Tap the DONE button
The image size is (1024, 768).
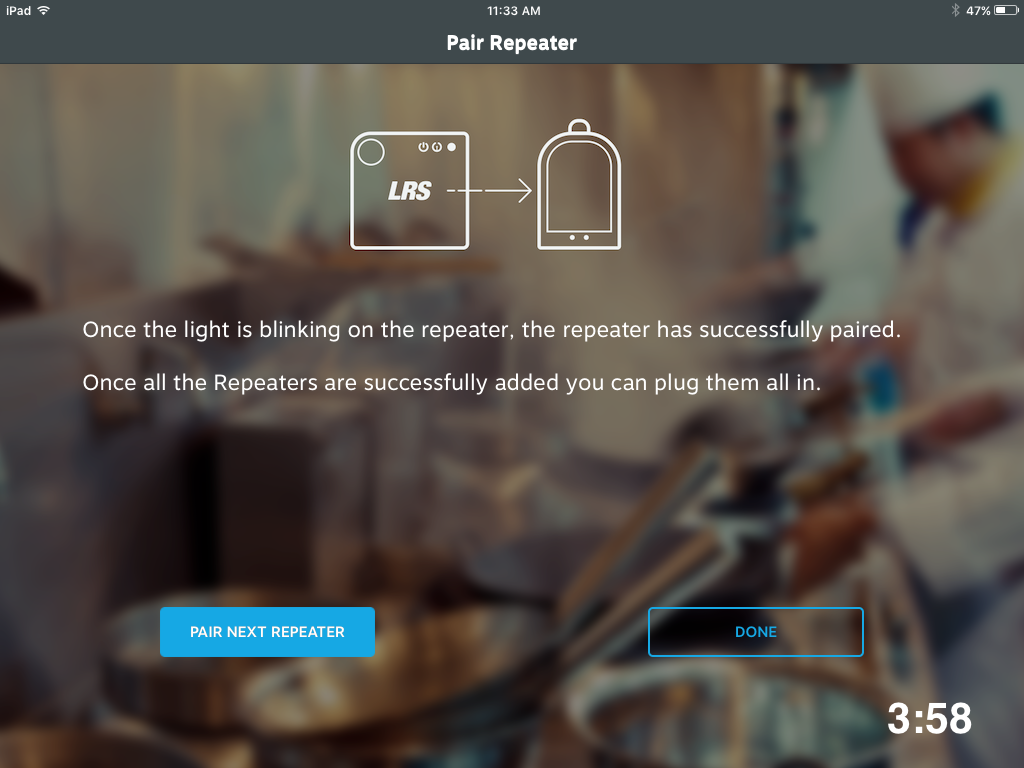[x=756, y=632]
